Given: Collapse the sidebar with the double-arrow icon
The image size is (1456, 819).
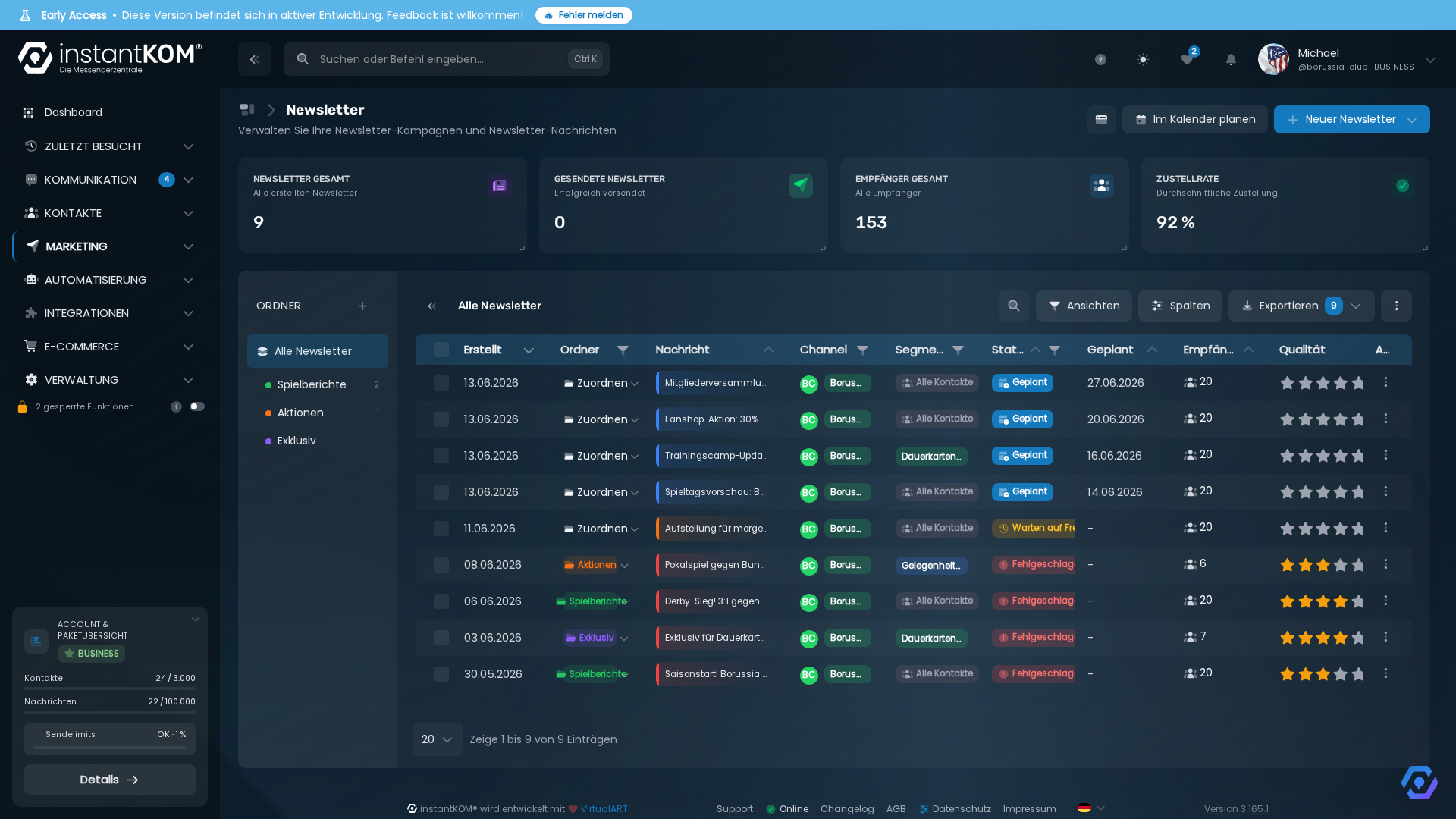Looking at the screenshot, I should click(x=255, y=59).
